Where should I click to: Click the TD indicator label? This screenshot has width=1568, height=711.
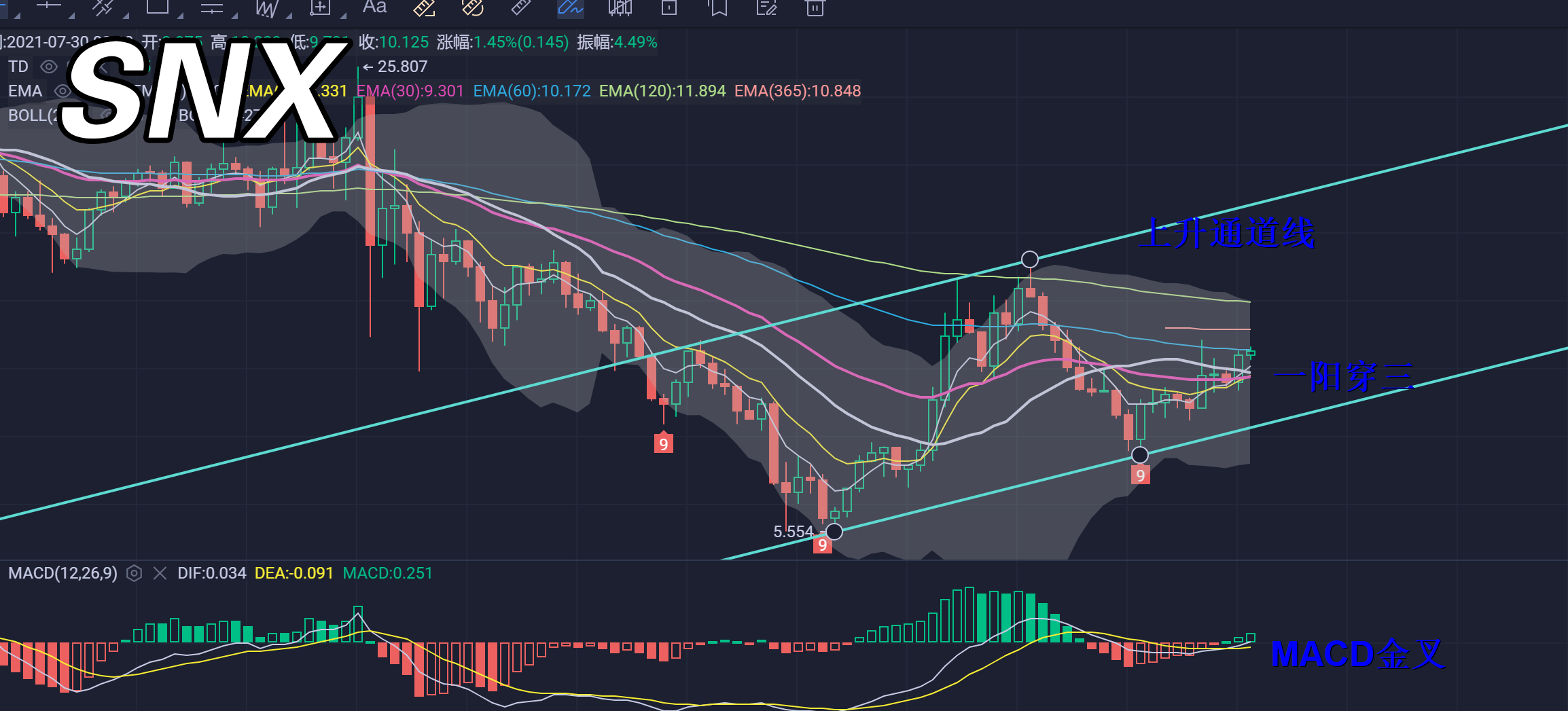[18, 67]
